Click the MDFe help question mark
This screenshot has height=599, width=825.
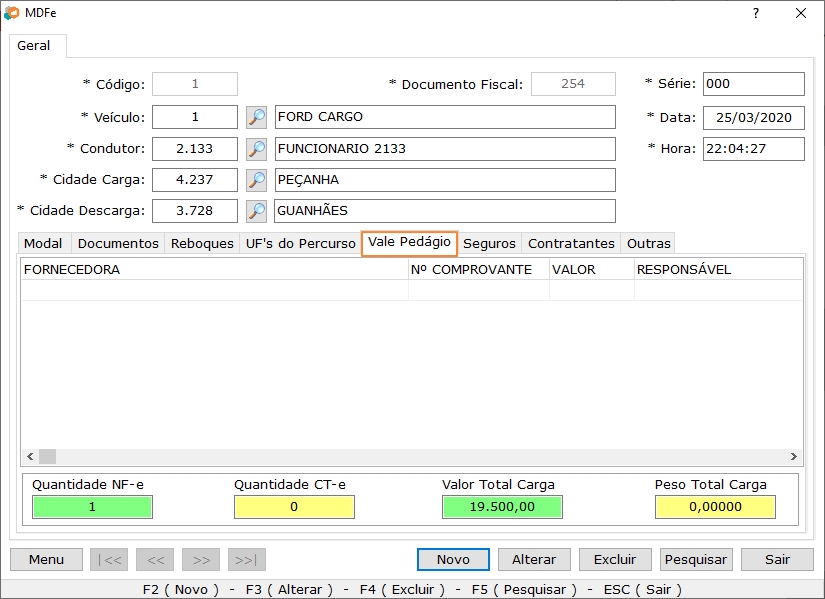coord(756,13)
